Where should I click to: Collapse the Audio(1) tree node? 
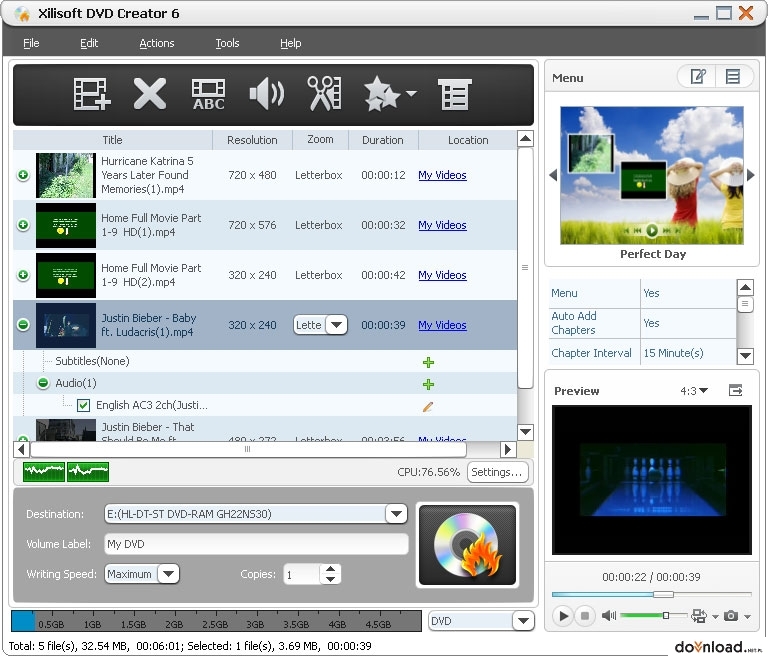click(x=43, y=383)
